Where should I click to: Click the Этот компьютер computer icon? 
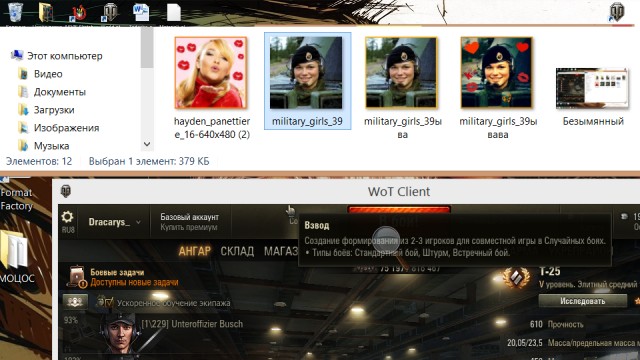click(x=17, y=55)
